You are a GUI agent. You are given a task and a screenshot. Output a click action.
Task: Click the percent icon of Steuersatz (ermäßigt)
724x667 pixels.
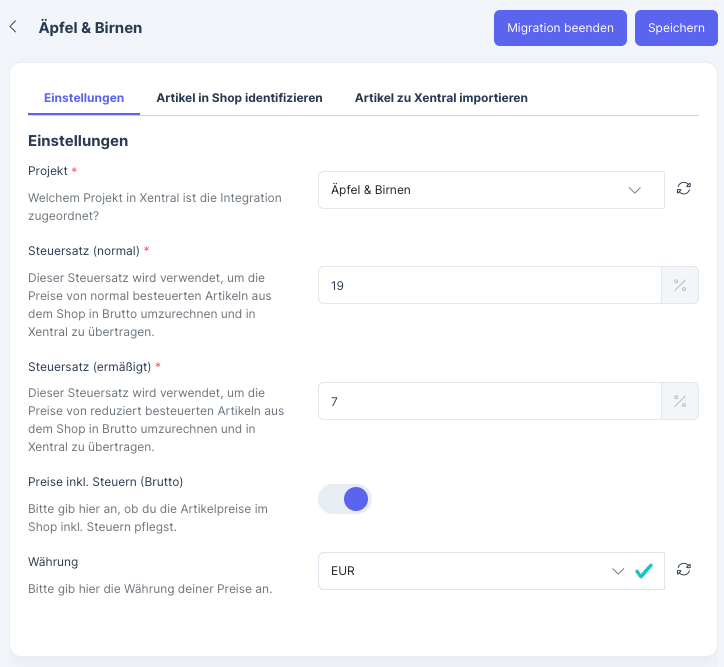(x=680, y=401)
